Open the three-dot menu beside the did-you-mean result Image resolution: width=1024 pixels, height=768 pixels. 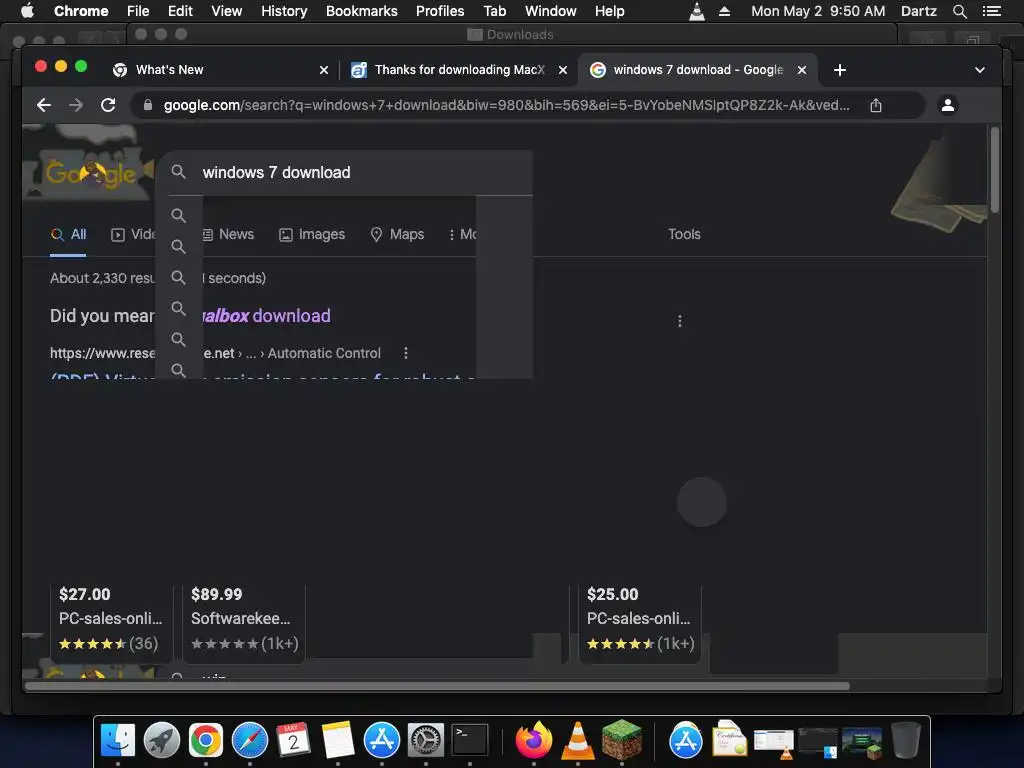680,321
